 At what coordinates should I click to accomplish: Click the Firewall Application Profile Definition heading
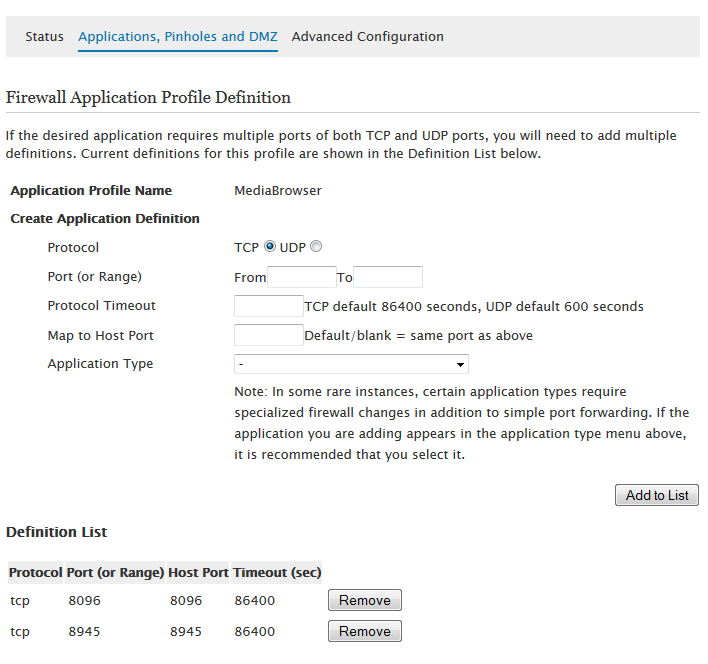click(x=148, y=98)
